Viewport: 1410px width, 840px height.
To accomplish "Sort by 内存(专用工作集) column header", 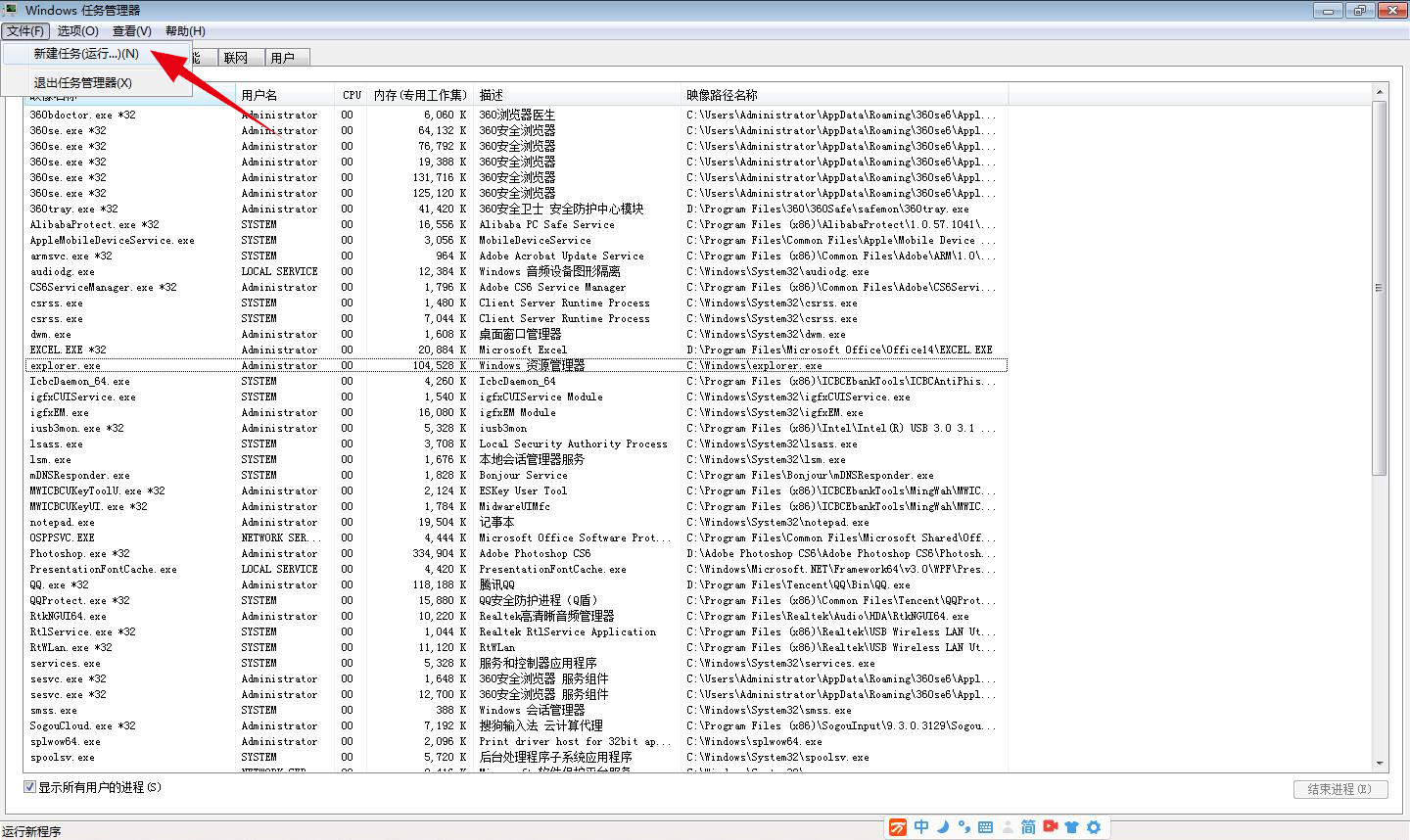I will [x=421, y=95].
